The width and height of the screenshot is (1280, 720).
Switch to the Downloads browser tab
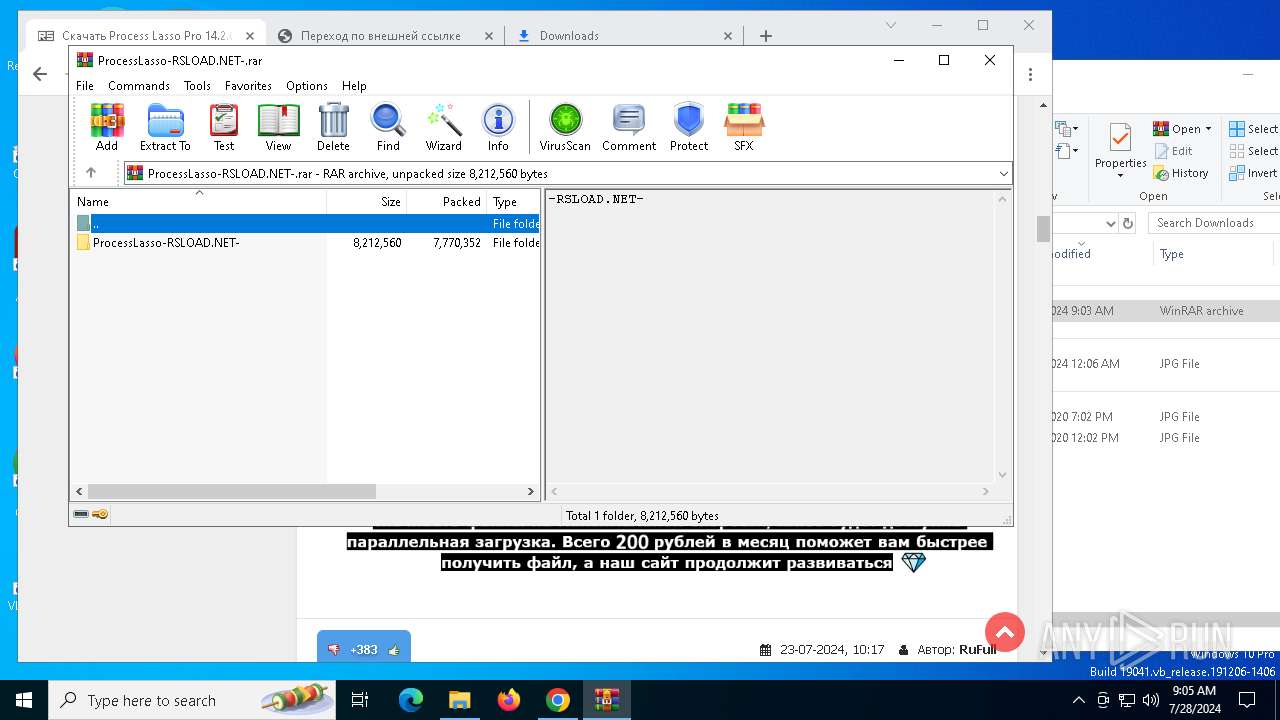pos(625,36)
